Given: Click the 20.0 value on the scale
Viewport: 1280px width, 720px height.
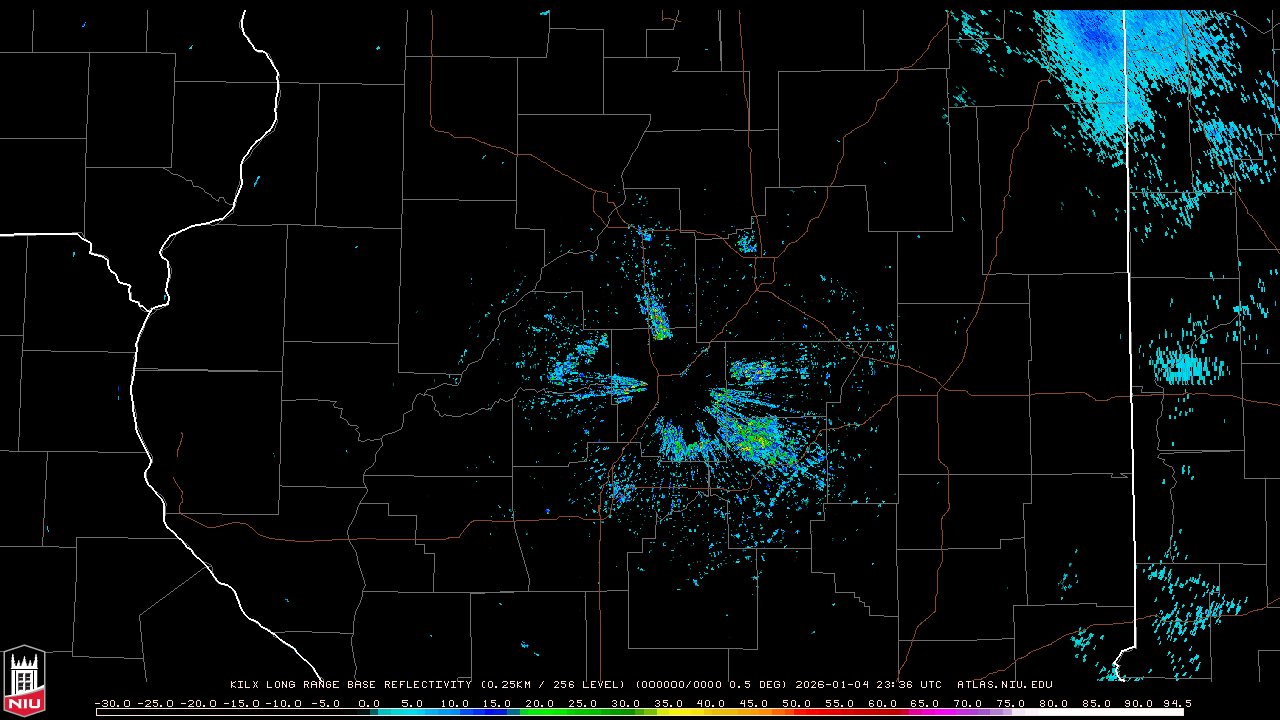Looking at the screenshot, I should tap(540, 704).
